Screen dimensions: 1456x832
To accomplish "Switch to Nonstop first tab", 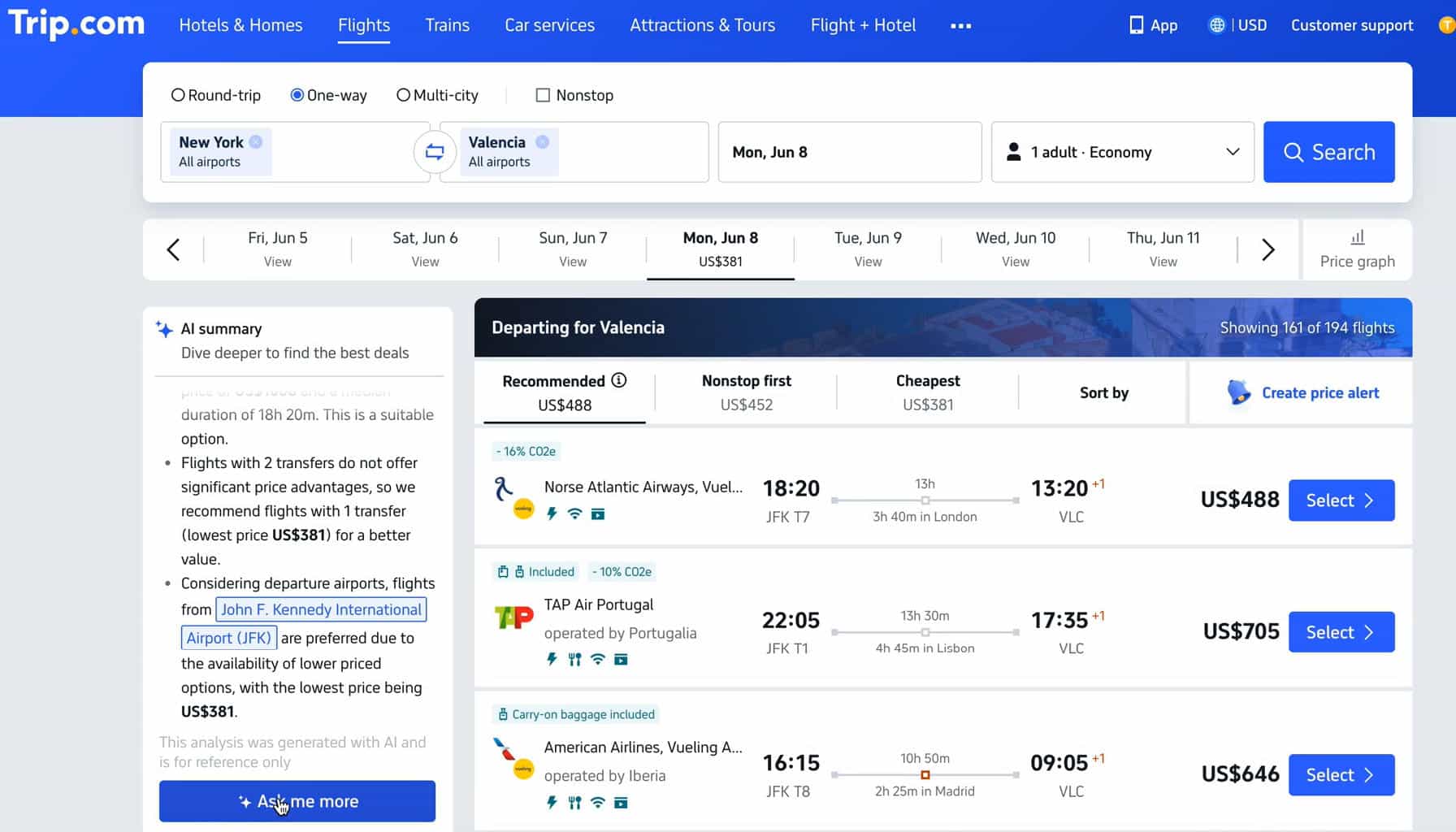I will click(747, 392).
